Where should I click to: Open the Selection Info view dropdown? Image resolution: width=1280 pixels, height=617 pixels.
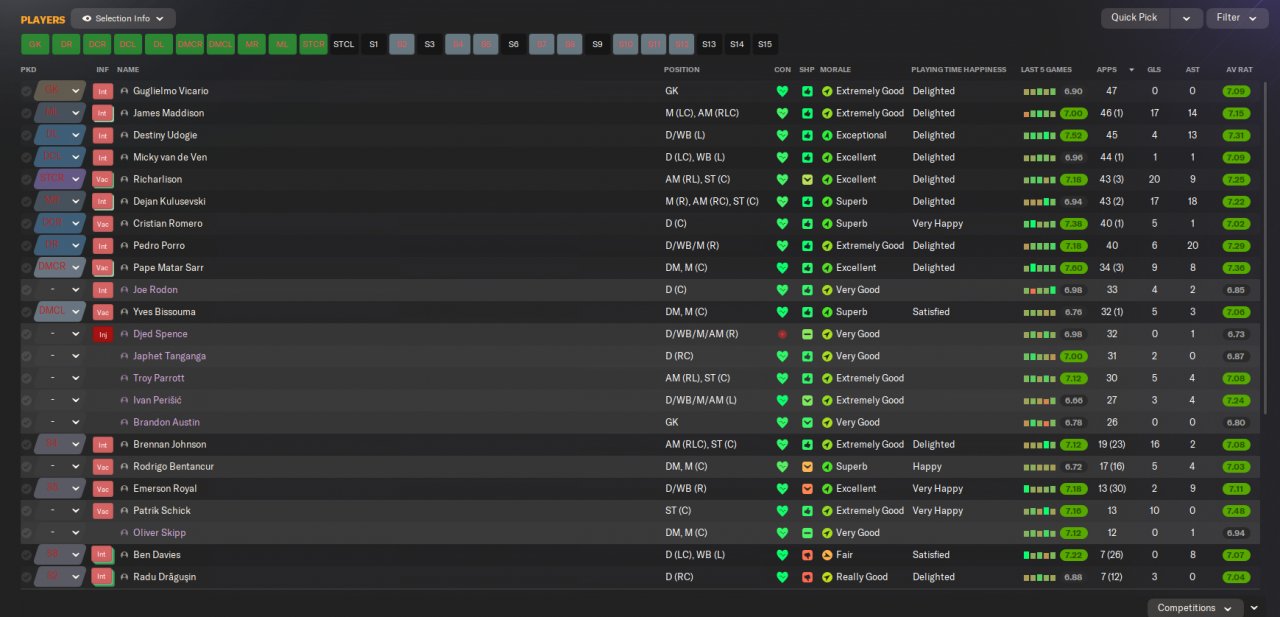(x=123, y=18)
